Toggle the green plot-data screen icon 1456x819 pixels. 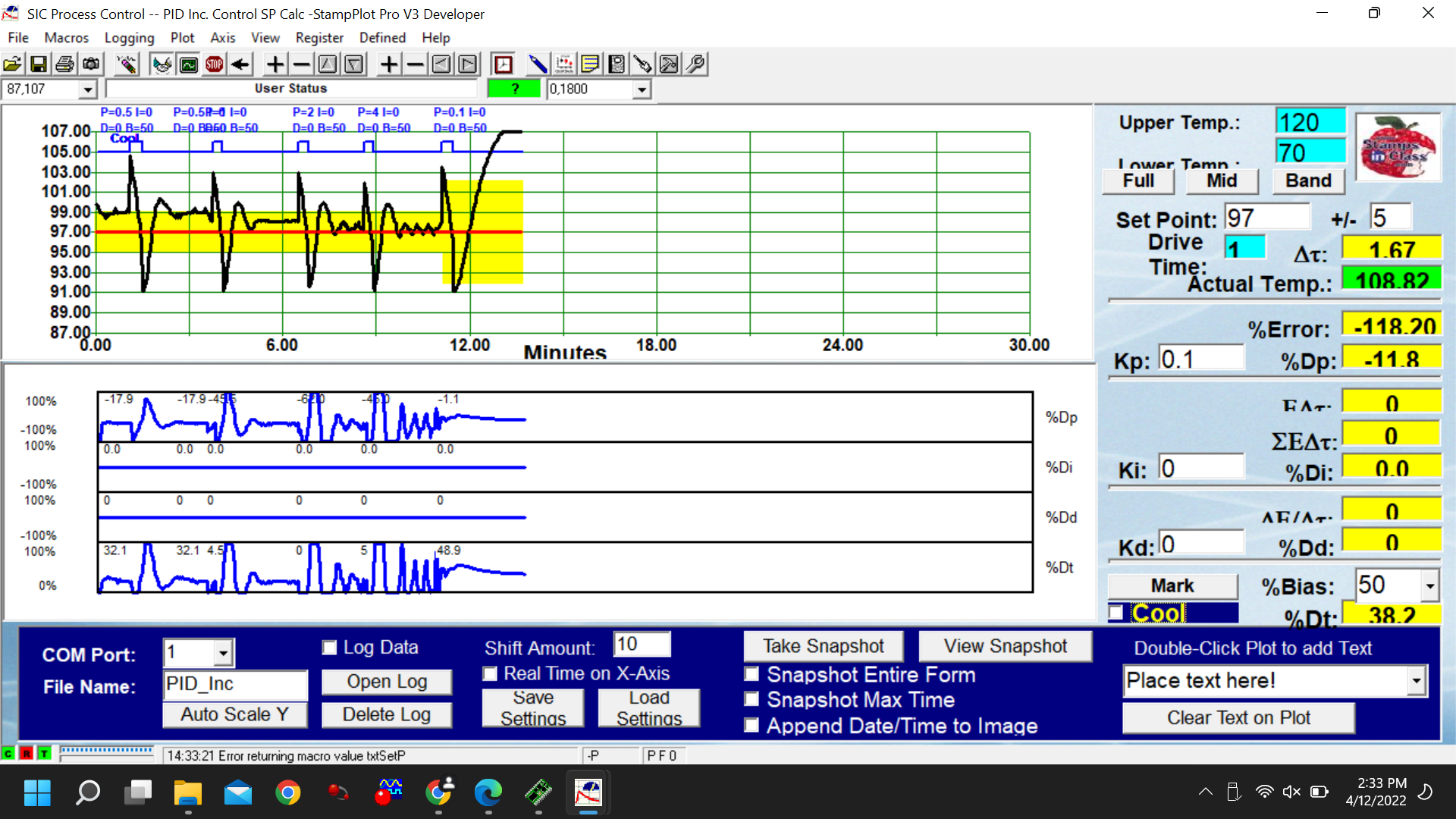pyautogui.click(x=188, y=64)
